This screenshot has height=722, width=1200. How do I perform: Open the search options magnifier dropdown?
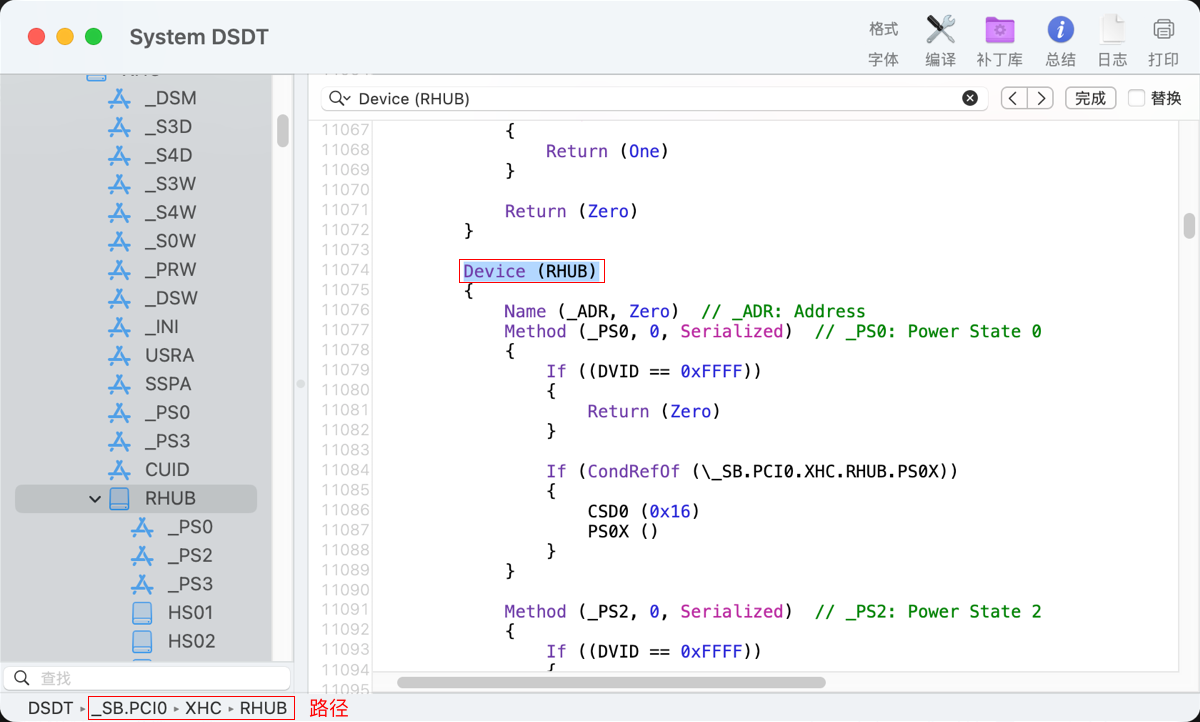coord(339,98)
